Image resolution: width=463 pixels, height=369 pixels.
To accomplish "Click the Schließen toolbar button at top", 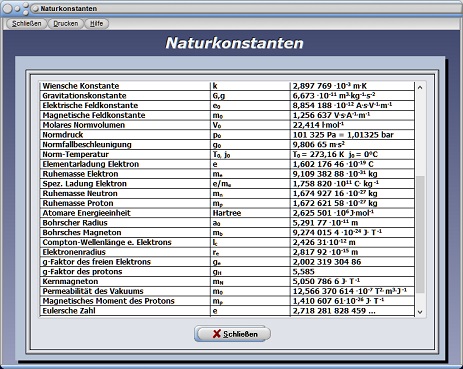I will [x=26, y=24].
